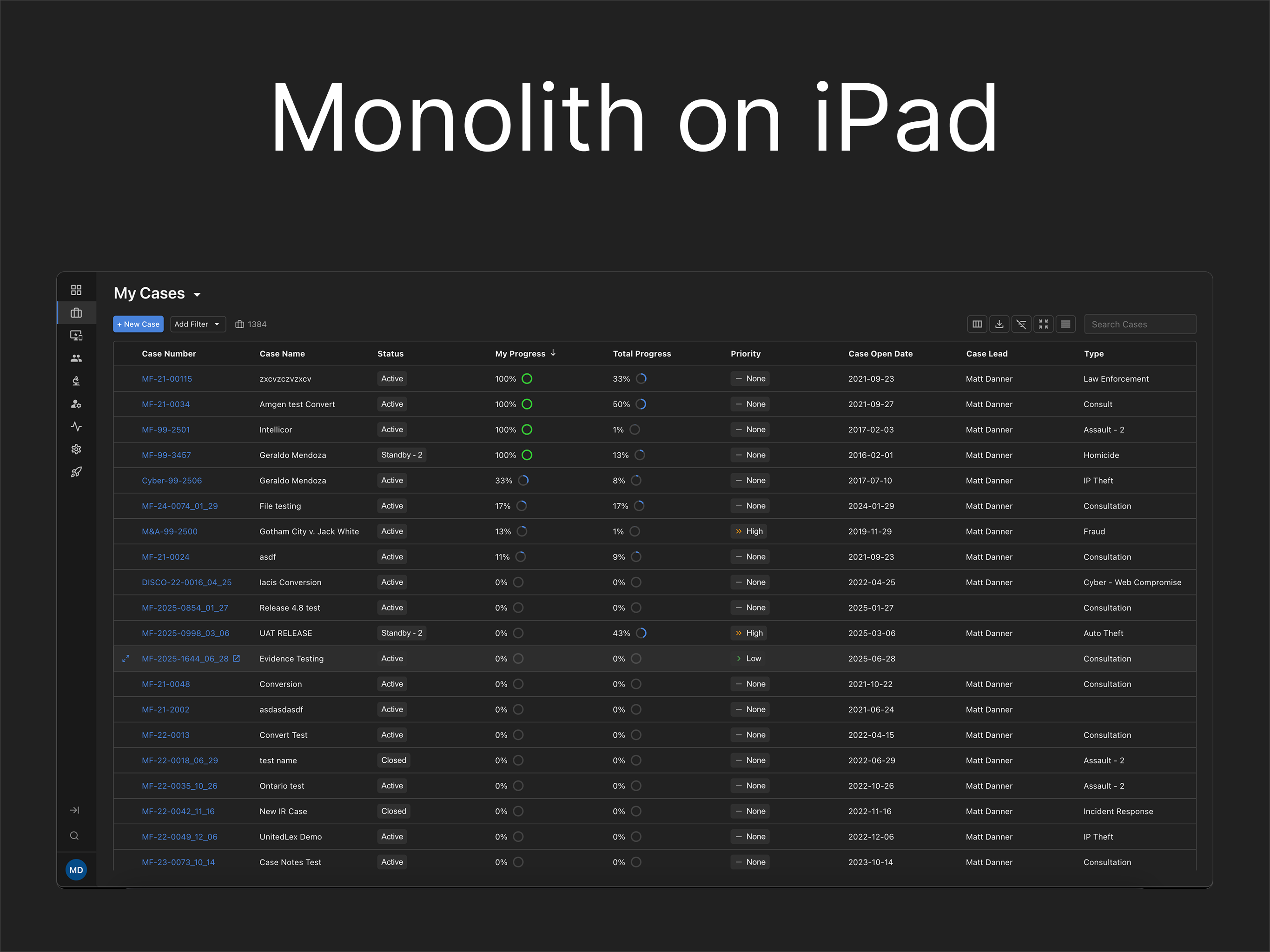This screenshot has height=952, width=1270.
Task: Click the 50% total progress ring of Amgen
Action: [642, 404]
